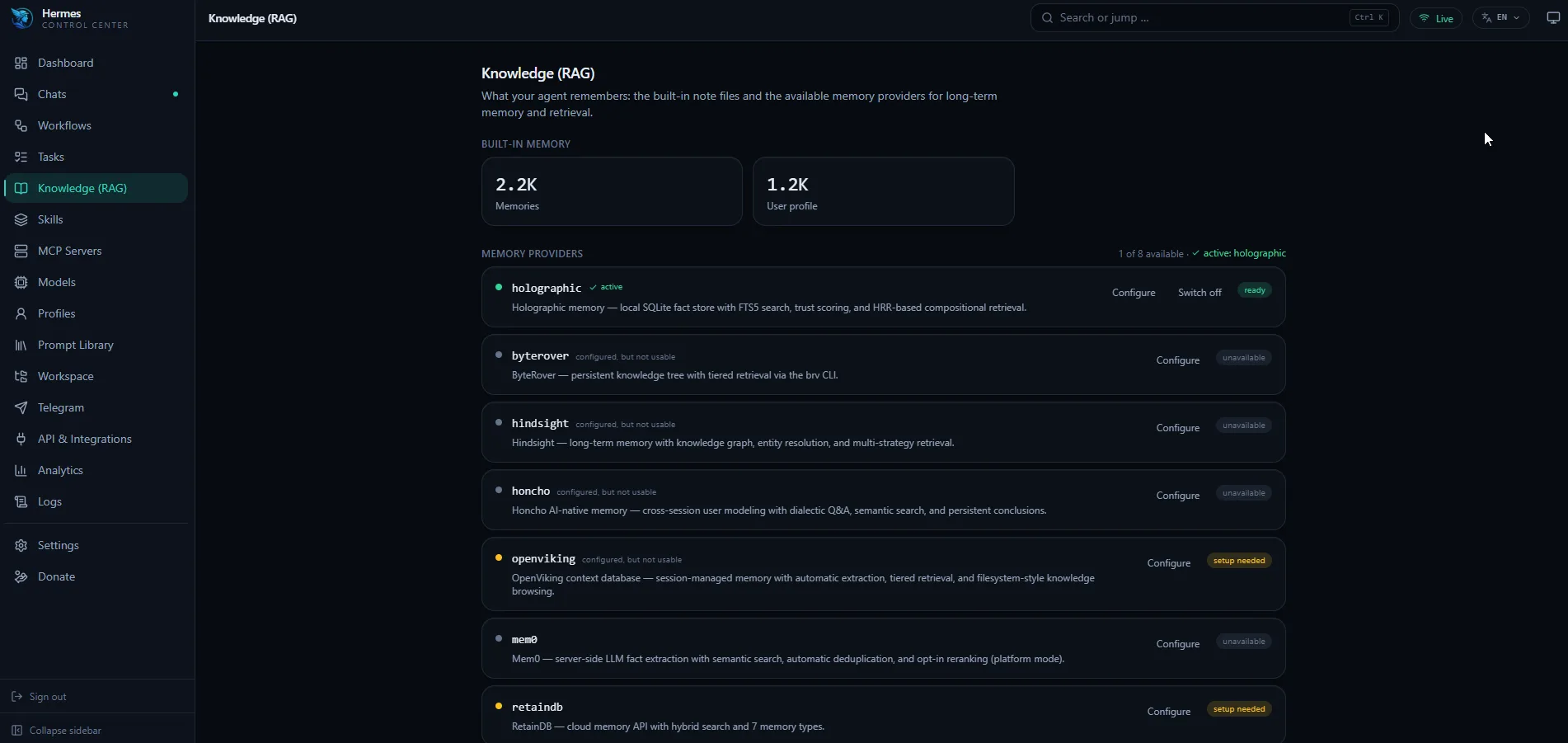The height and width of the screenshot is (743, 1568).
Task: Click the Logs scroll icon
Action: pyautogui.click(x=21, y=501)
